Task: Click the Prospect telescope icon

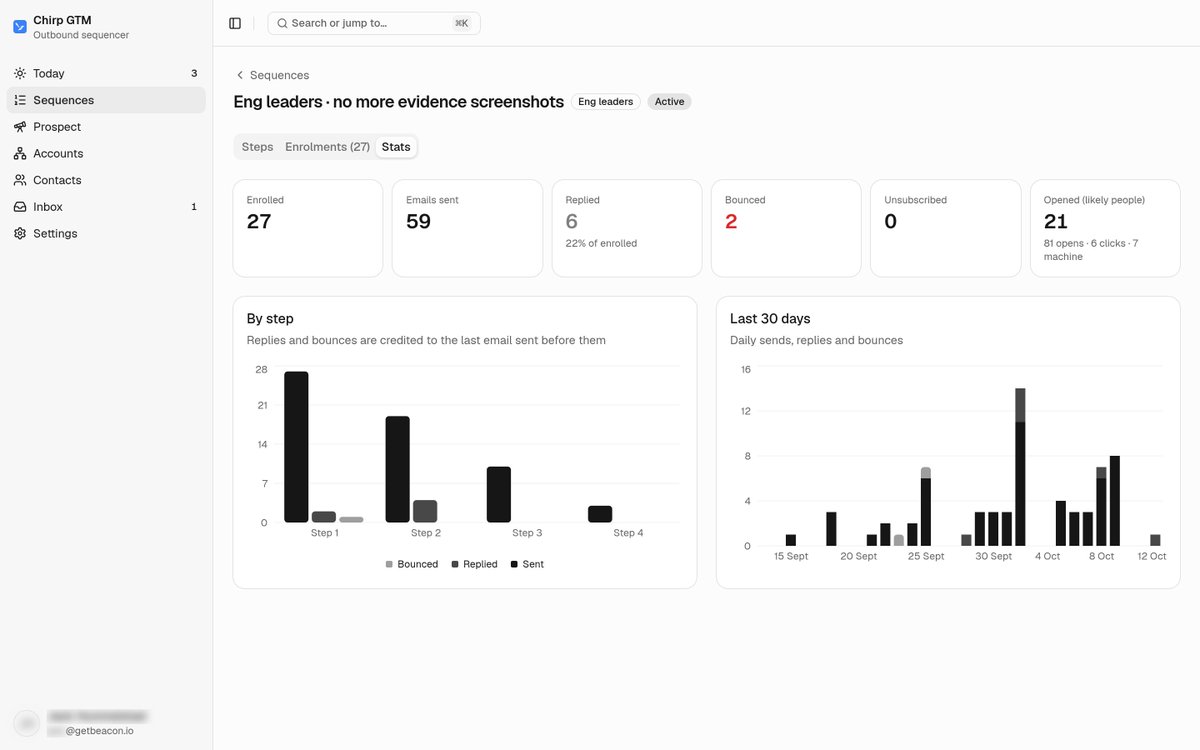Action: (20, 127)
